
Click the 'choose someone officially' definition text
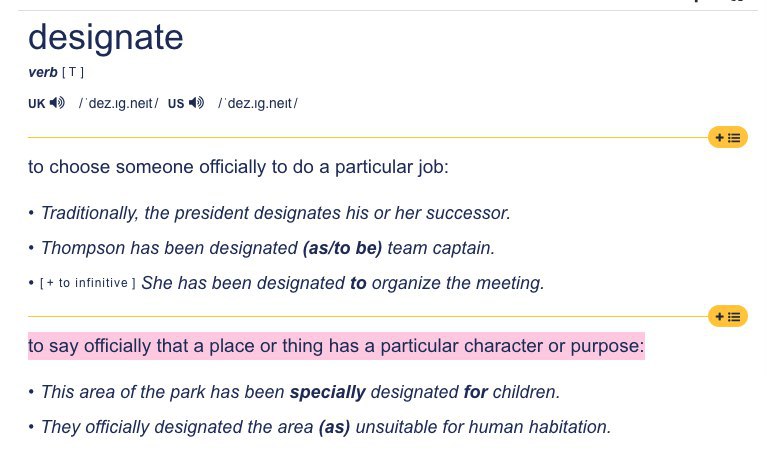(x=238, y=167)
